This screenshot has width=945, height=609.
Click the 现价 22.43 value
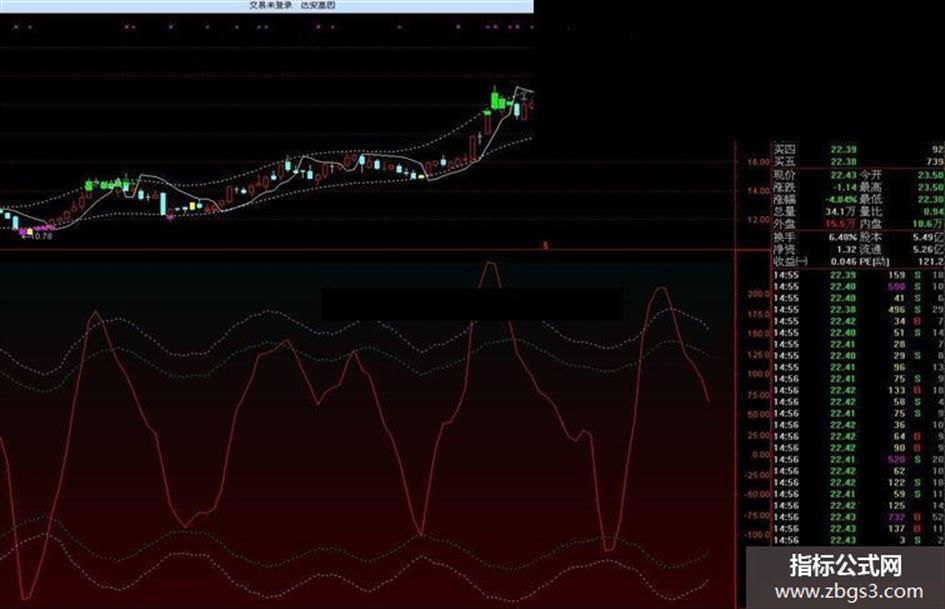(x=843, y=175)
